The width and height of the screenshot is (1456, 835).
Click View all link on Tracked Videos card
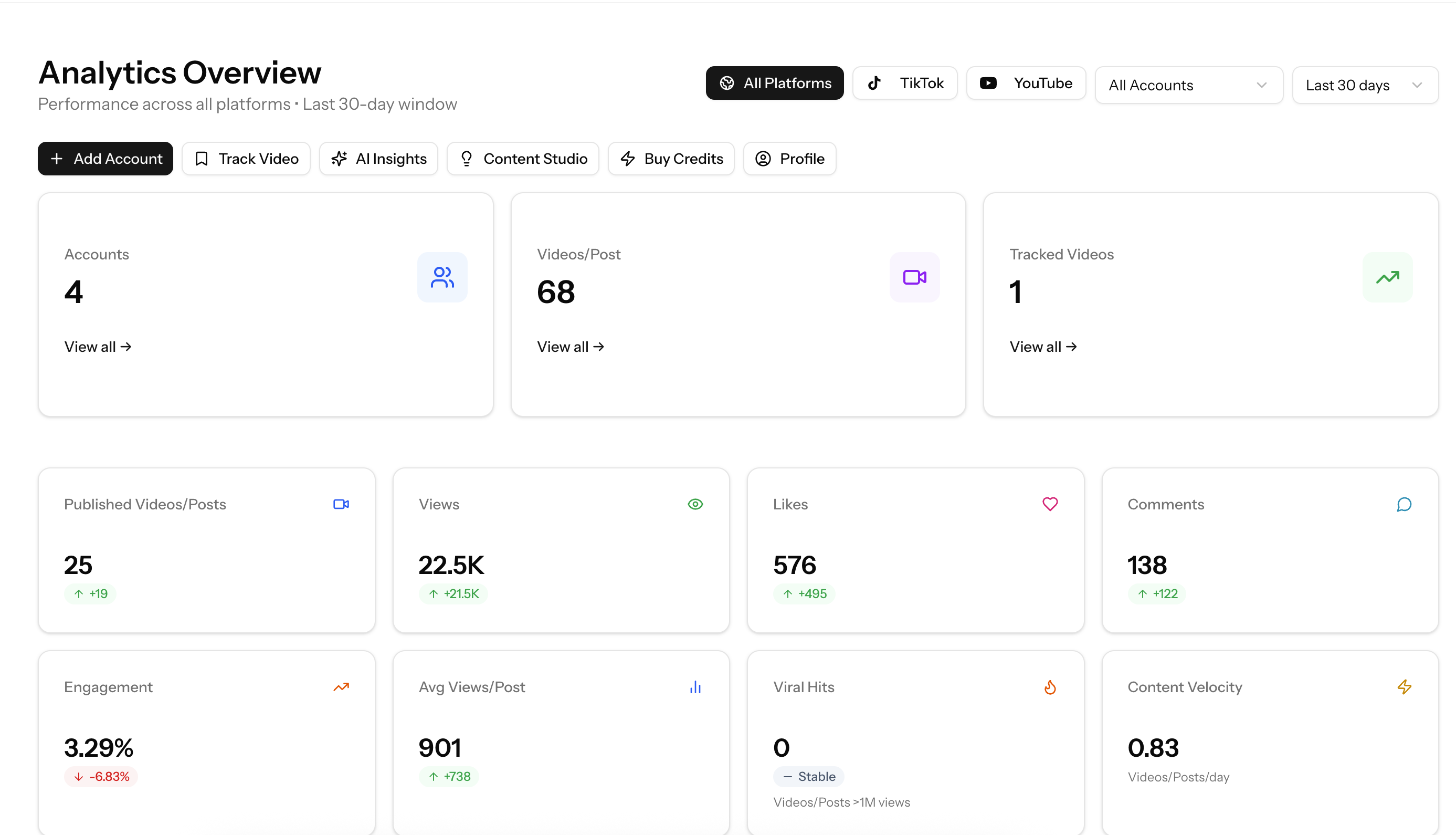pyautogui.click(x=1043, y=347)
